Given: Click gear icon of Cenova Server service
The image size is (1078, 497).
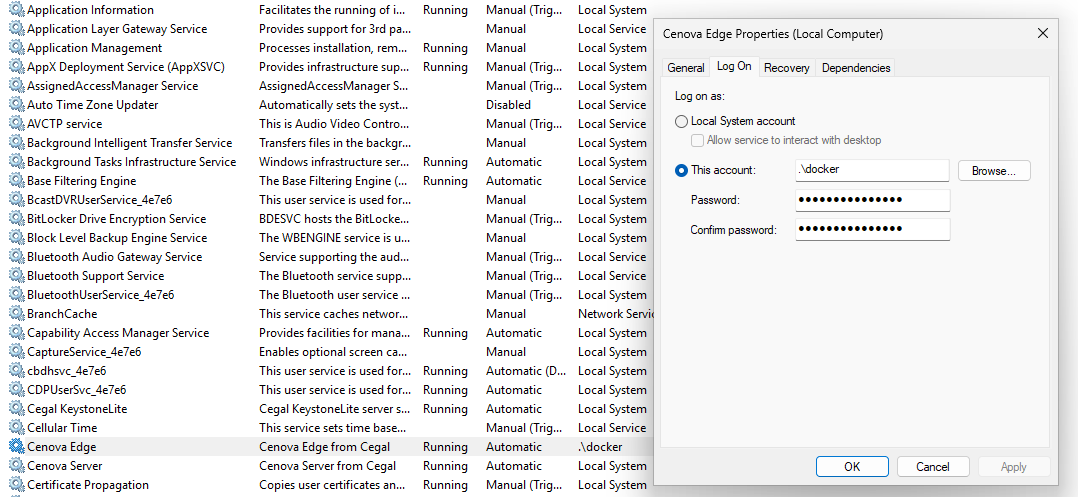Looking at the screenshot, I should pos(16,466).
